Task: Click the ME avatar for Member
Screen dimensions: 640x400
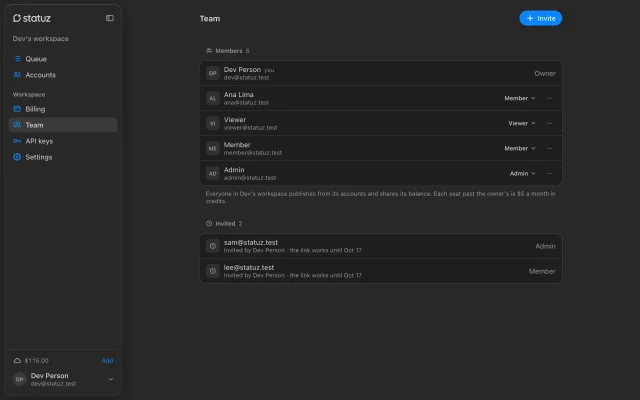Action: pyautogui.click(x=213, y=149)
